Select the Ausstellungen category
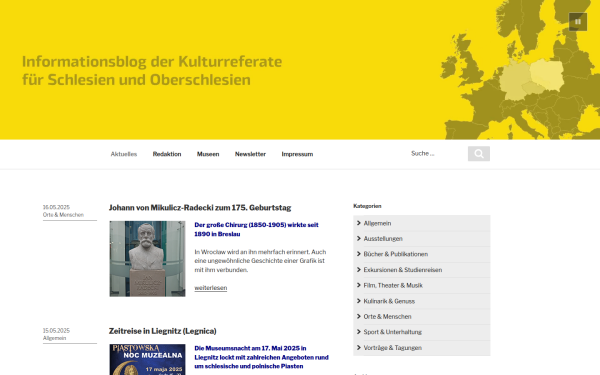Image resolution: width=600 pixels, height=375 pixels. 383,239
